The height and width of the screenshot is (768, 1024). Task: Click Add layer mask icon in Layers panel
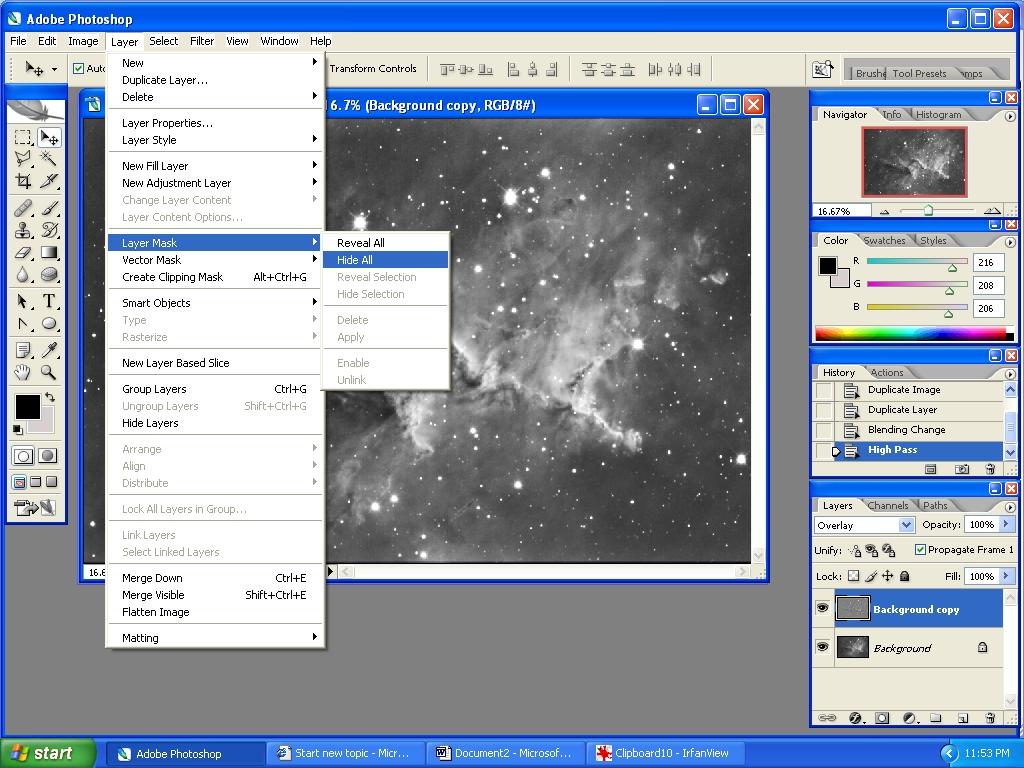point(882,718)
